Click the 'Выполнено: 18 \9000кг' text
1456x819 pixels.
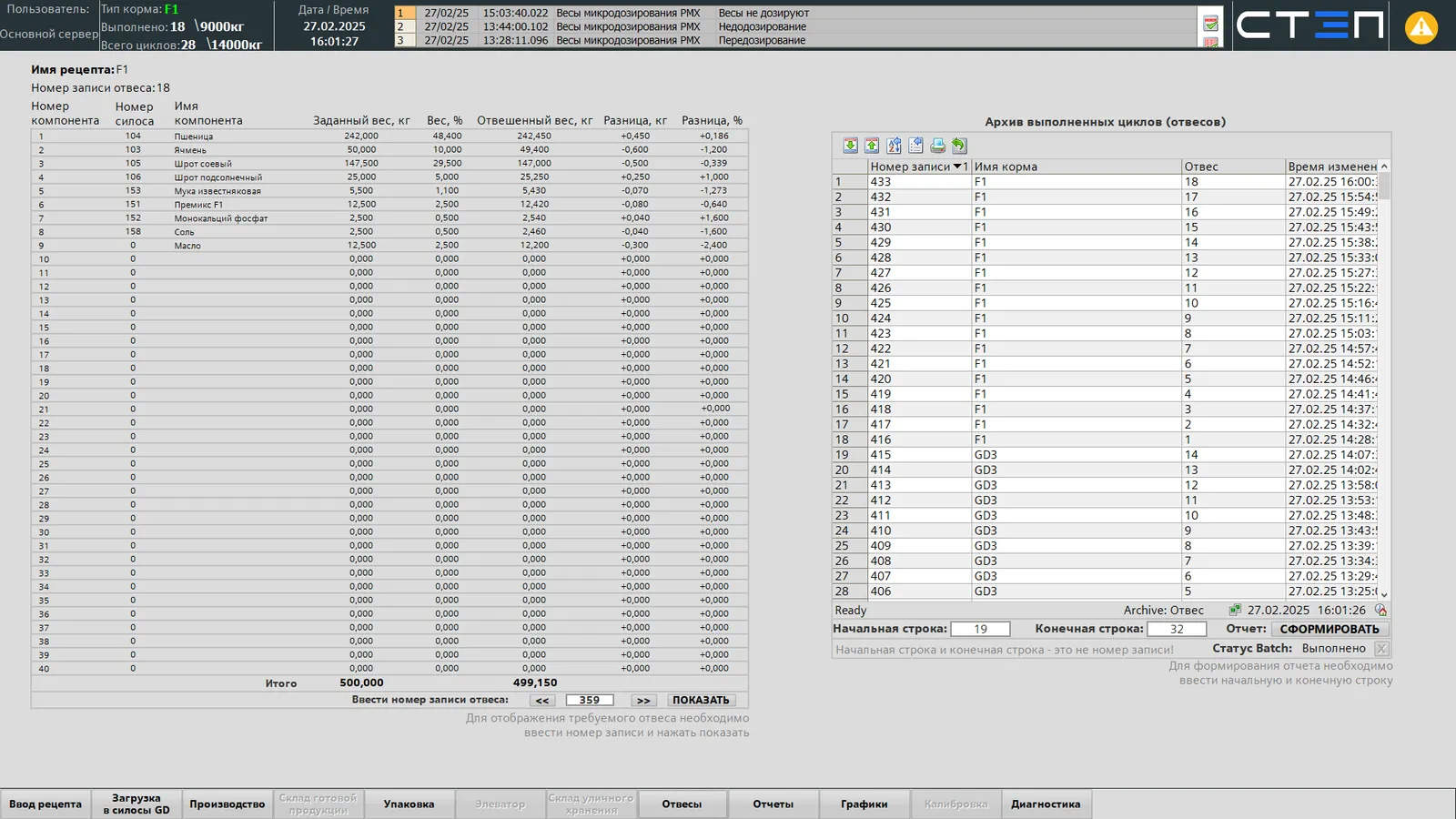[x=172, y=26]
